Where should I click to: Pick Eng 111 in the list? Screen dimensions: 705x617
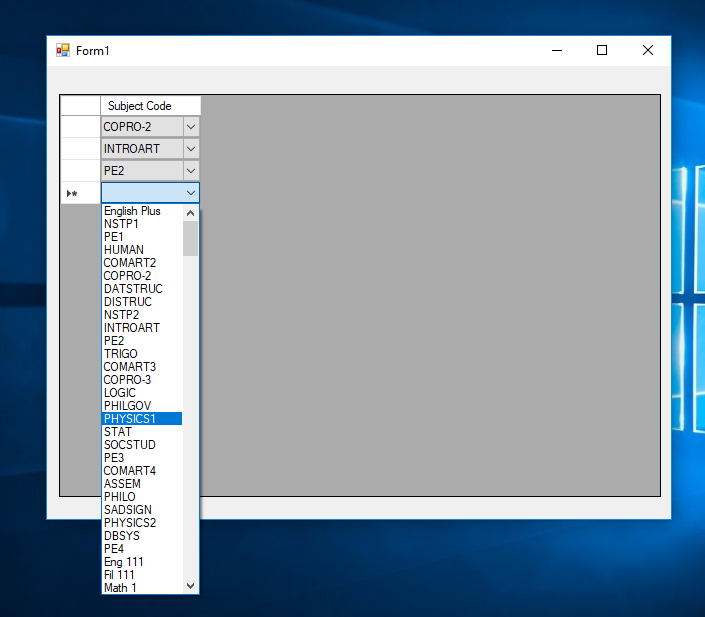click(x=142, y=562)
